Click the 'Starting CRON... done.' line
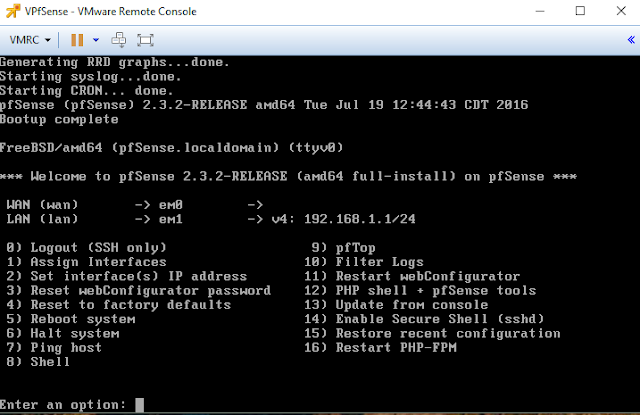Screen dimensions: 640x415 (x=87, y=91)
